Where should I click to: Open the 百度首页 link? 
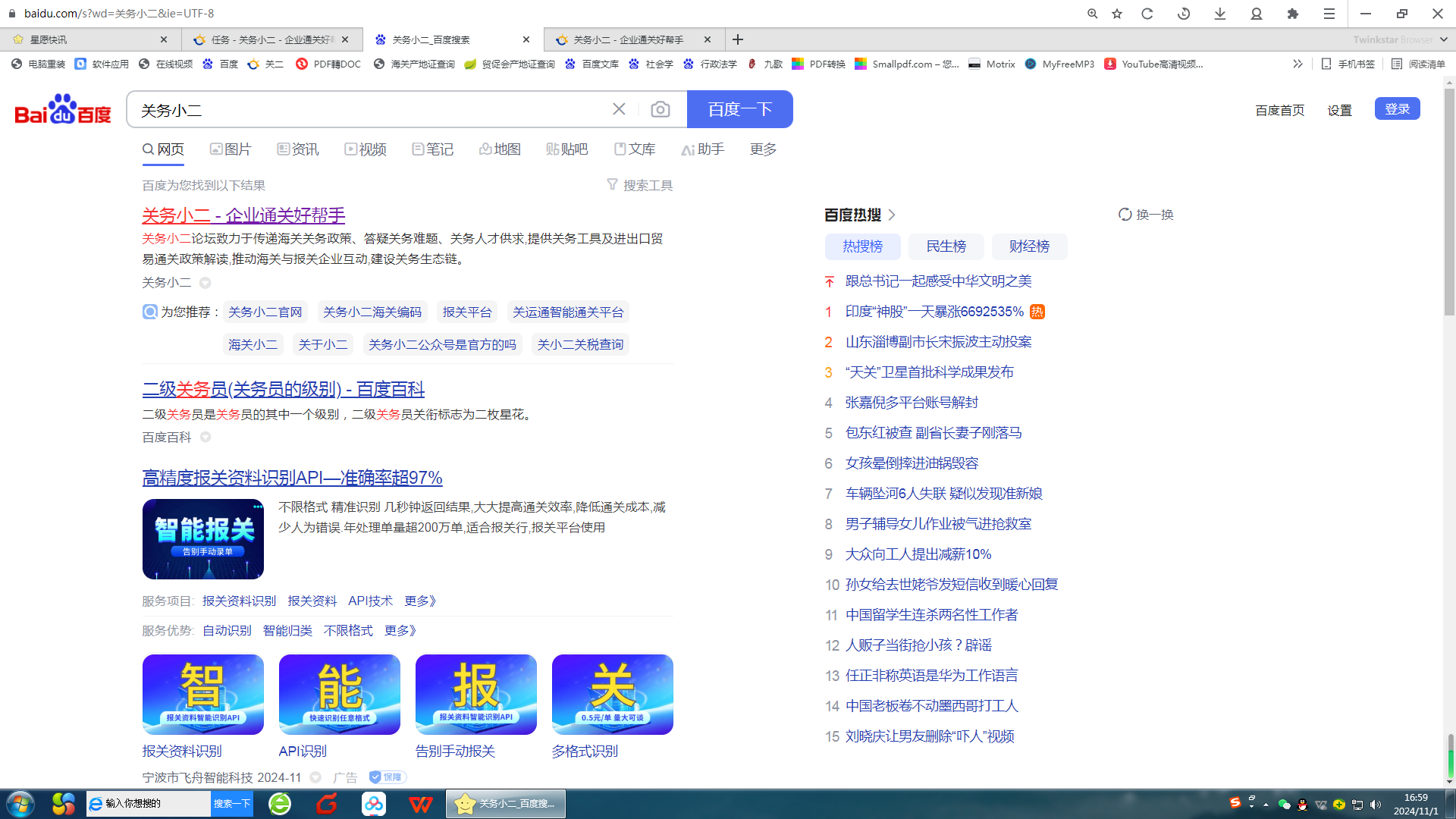1280,110
